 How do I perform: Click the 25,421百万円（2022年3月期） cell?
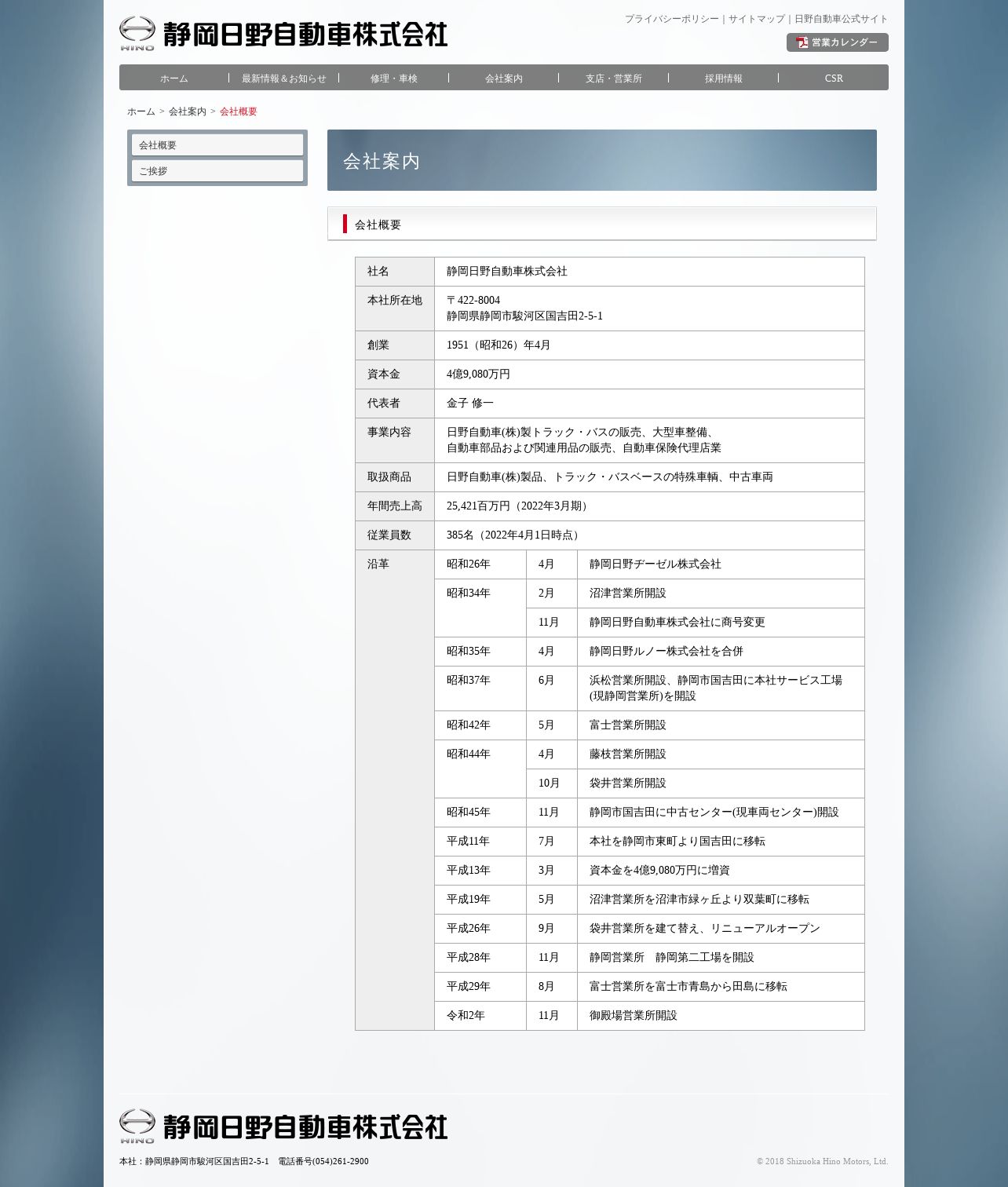tap(649, 506)
